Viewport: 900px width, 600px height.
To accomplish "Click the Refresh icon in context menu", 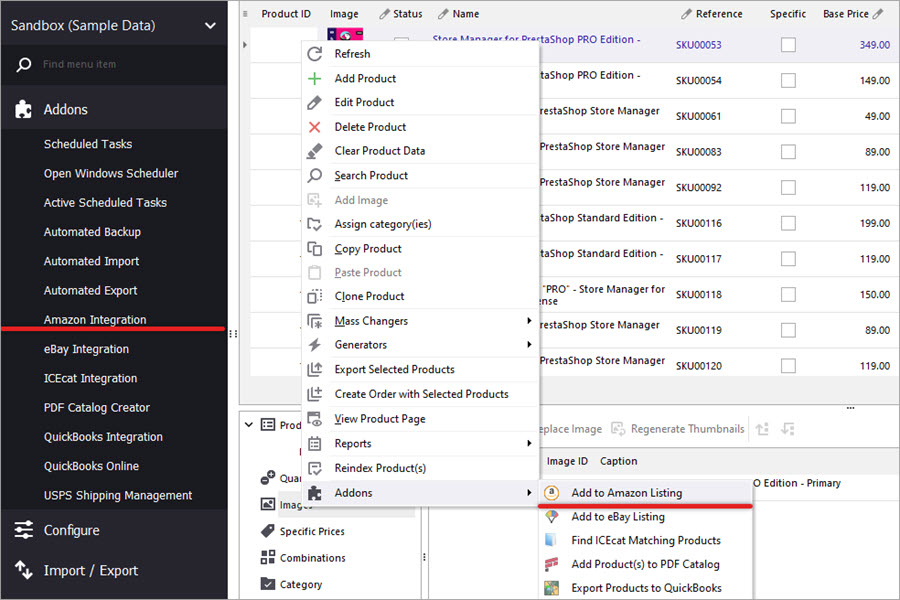I will click(x=315, y=54).
